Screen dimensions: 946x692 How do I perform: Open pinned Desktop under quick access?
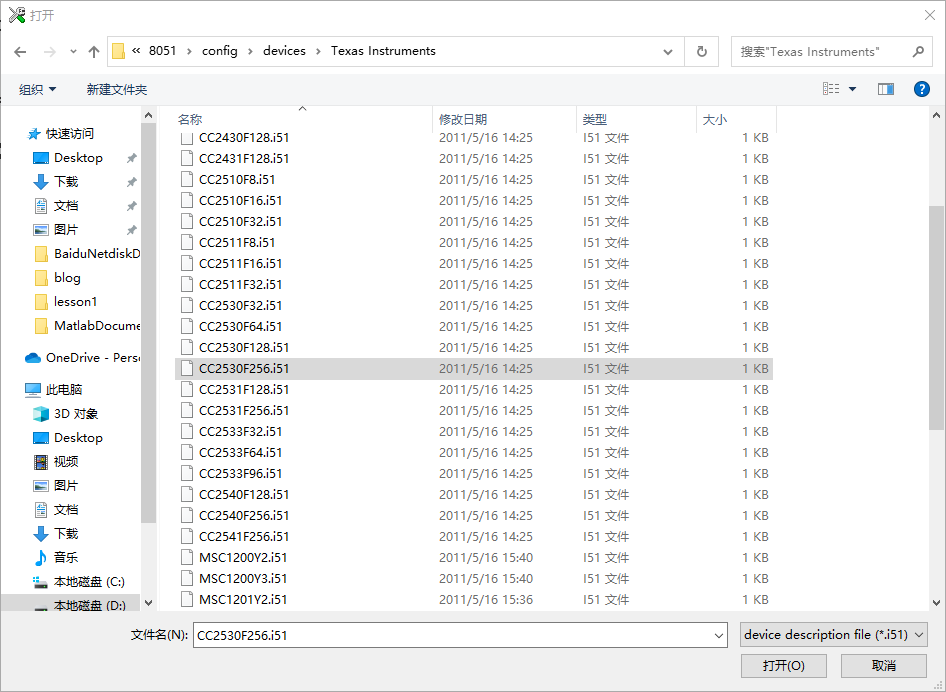click(78, 157)
